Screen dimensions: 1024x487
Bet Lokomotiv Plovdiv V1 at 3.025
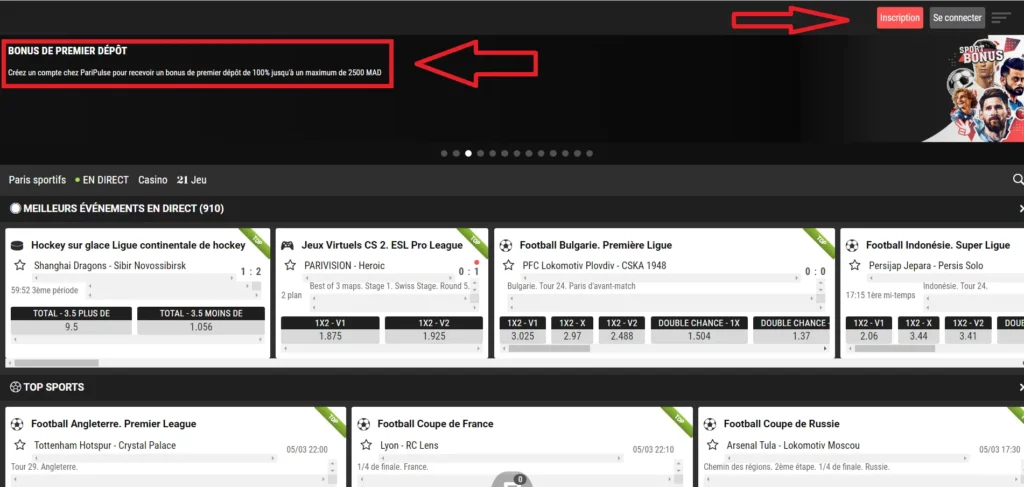tap(523, 330)
